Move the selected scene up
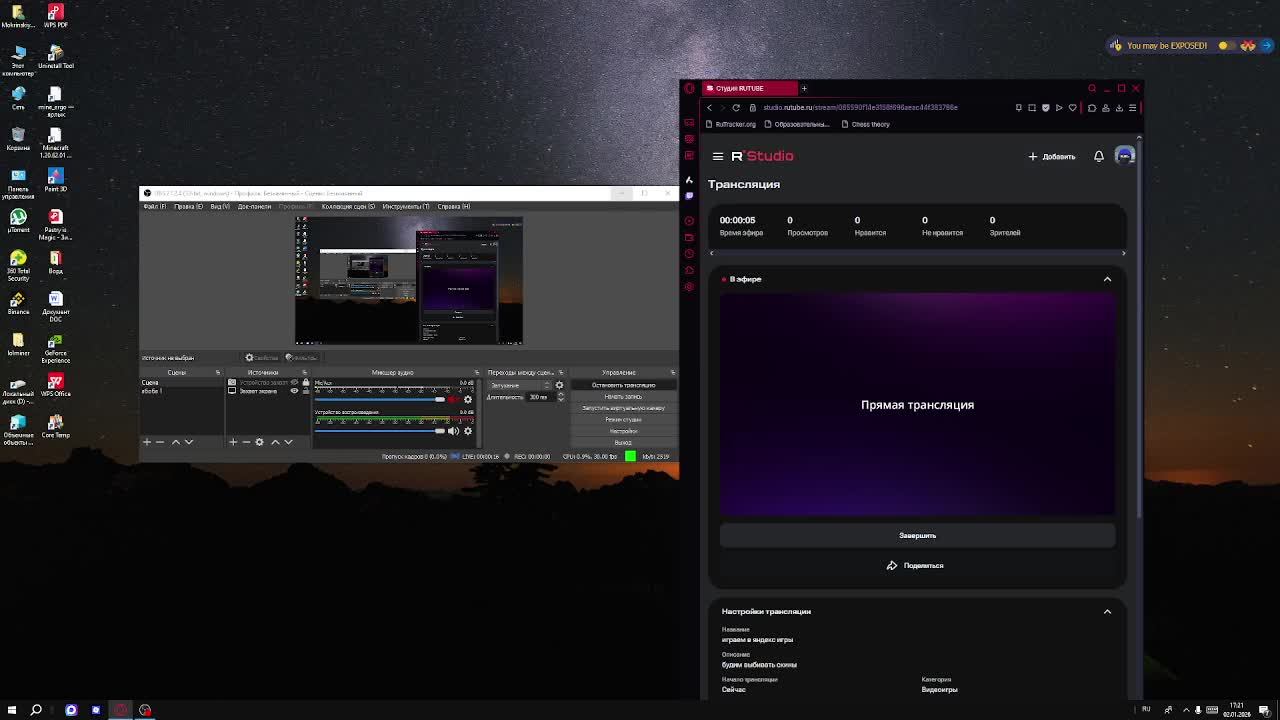The height and width of the screenshot is (720, 1280). pos(176,442)
